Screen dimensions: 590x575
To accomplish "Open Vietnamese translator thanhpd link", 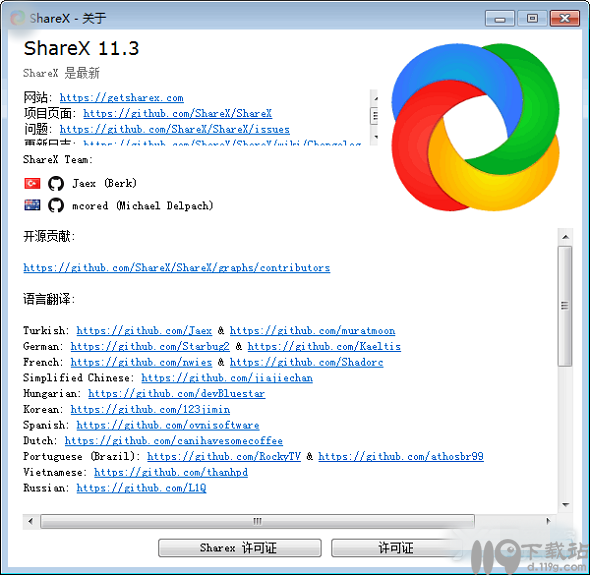I will (x=171, y=472).
